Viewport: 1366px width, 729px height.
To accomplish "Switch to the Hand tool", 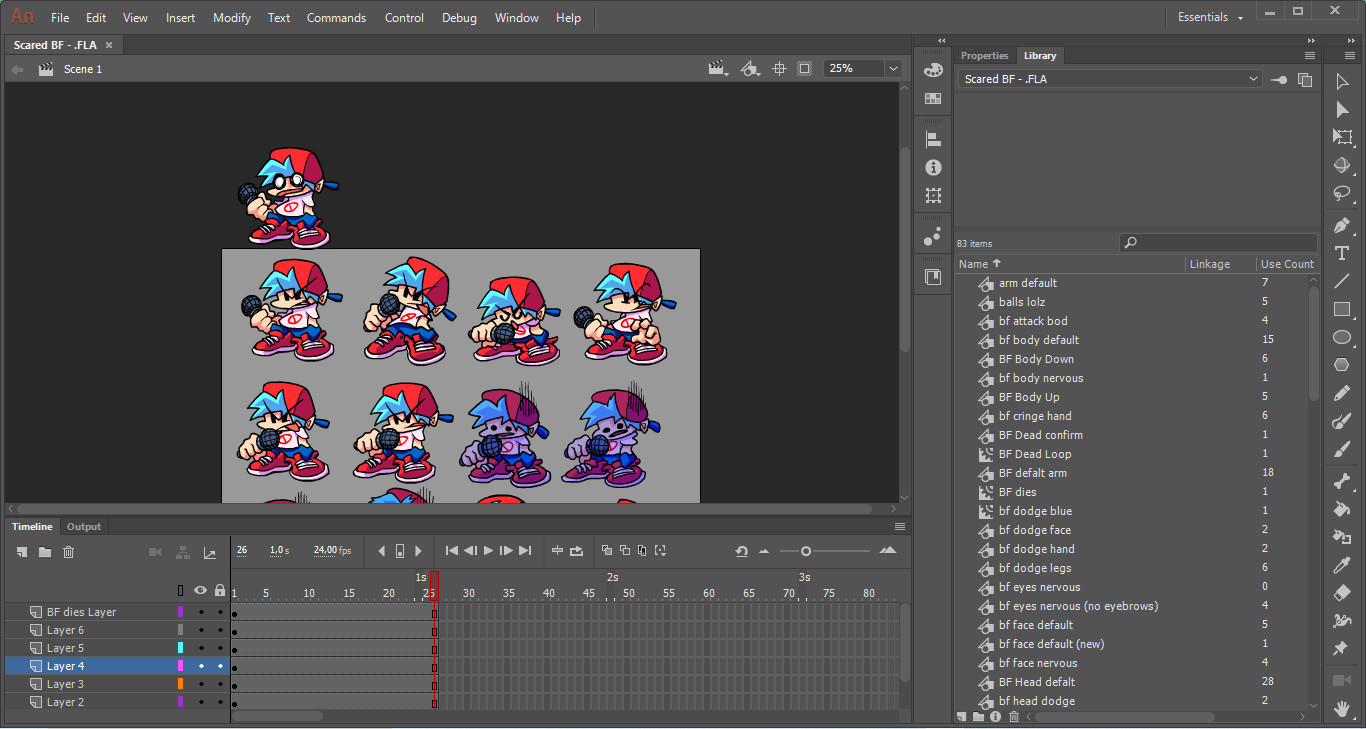I will coord(1342,709).
